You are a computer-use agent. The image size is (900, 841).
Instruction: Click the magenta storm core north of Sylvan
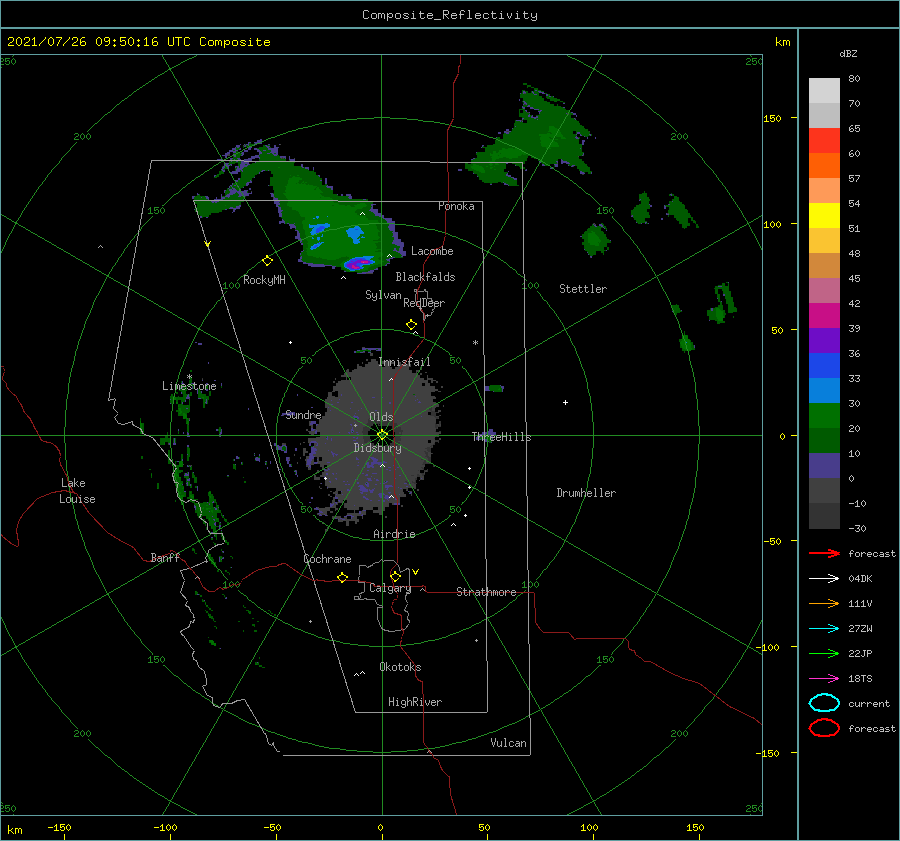pos(359,263)
